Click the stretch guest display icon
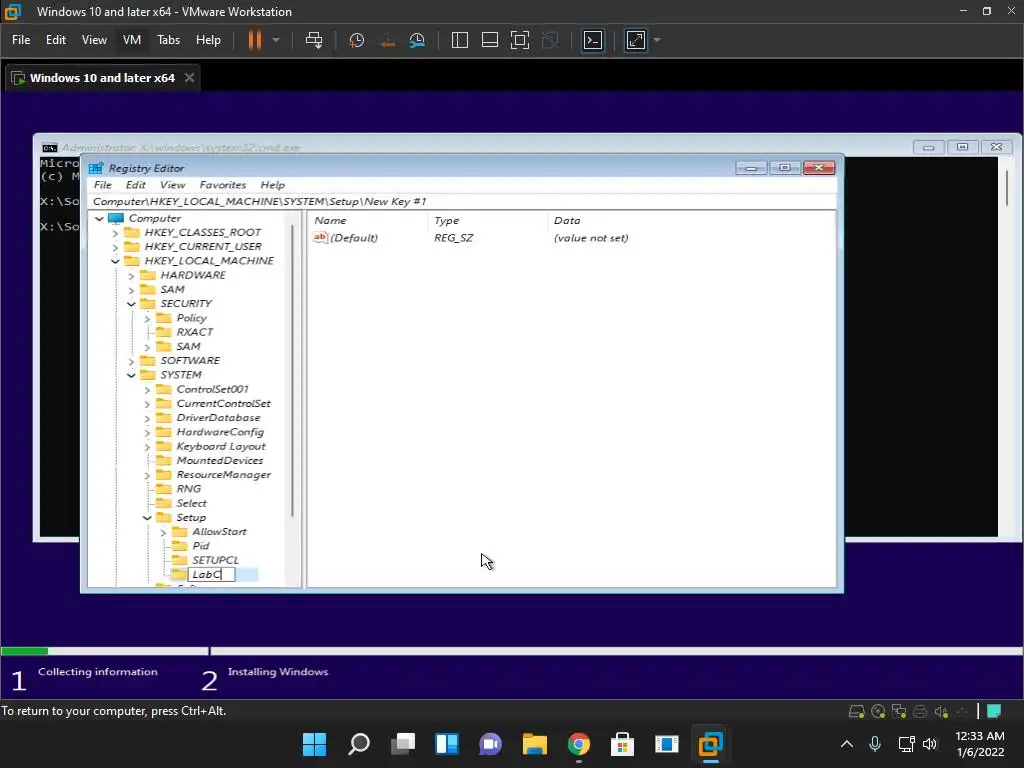The width and height of the screenshot is (1024, 768). (635, 40)
